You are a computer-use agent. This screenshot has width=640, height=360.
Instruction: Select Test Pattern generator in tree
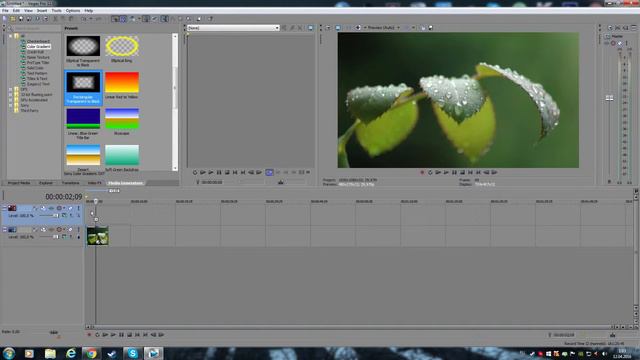37,73
